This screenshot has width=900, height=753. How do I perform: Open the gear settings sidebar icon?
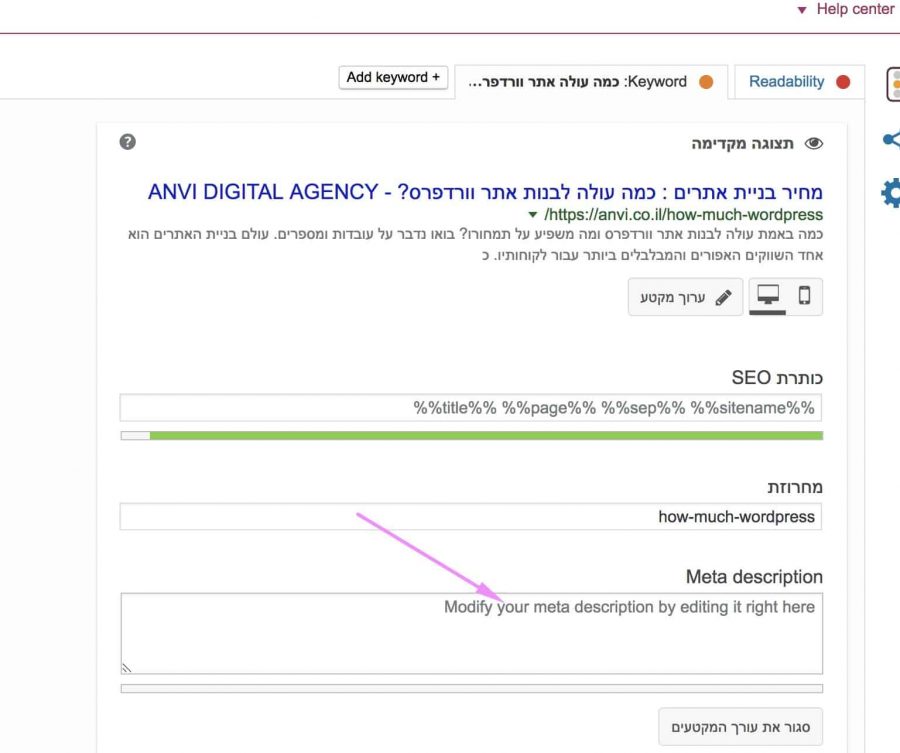(x=891, y=193)
